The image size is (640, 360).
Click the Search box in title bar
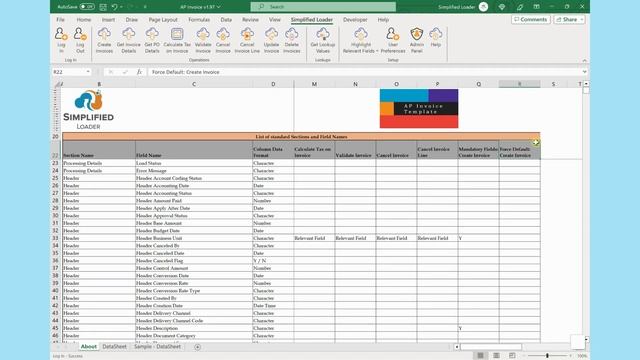[x=323, y=7]
